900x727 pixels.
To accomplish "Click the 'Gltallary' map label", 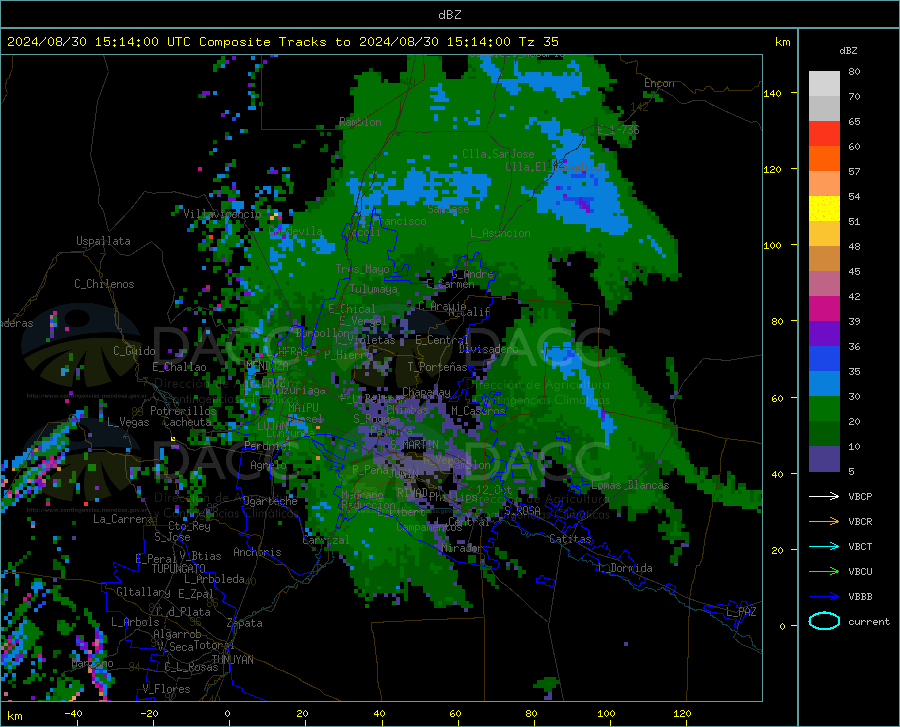I will pos(143,592).
